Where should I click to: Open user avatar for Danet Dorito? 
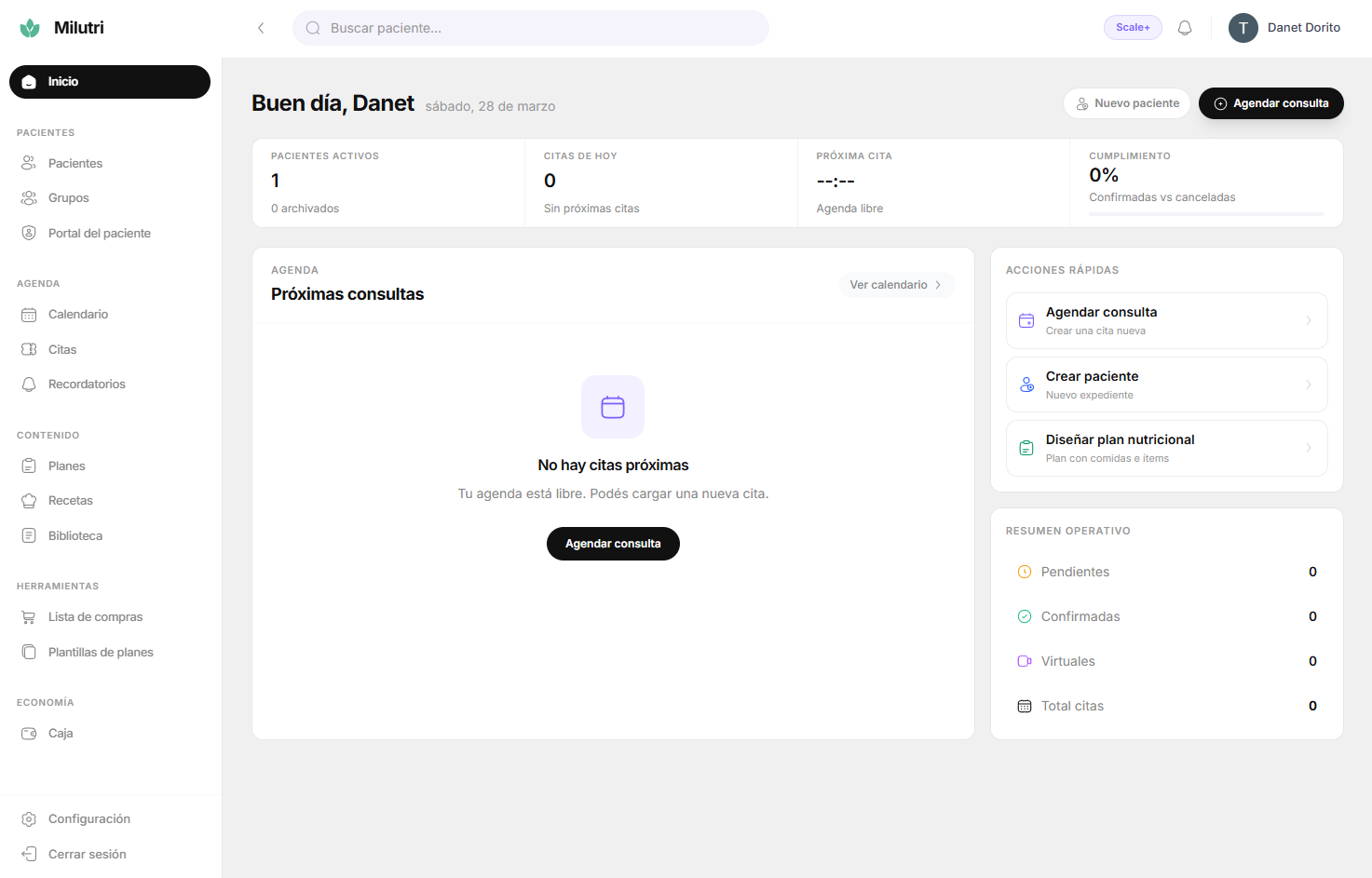1243,28
